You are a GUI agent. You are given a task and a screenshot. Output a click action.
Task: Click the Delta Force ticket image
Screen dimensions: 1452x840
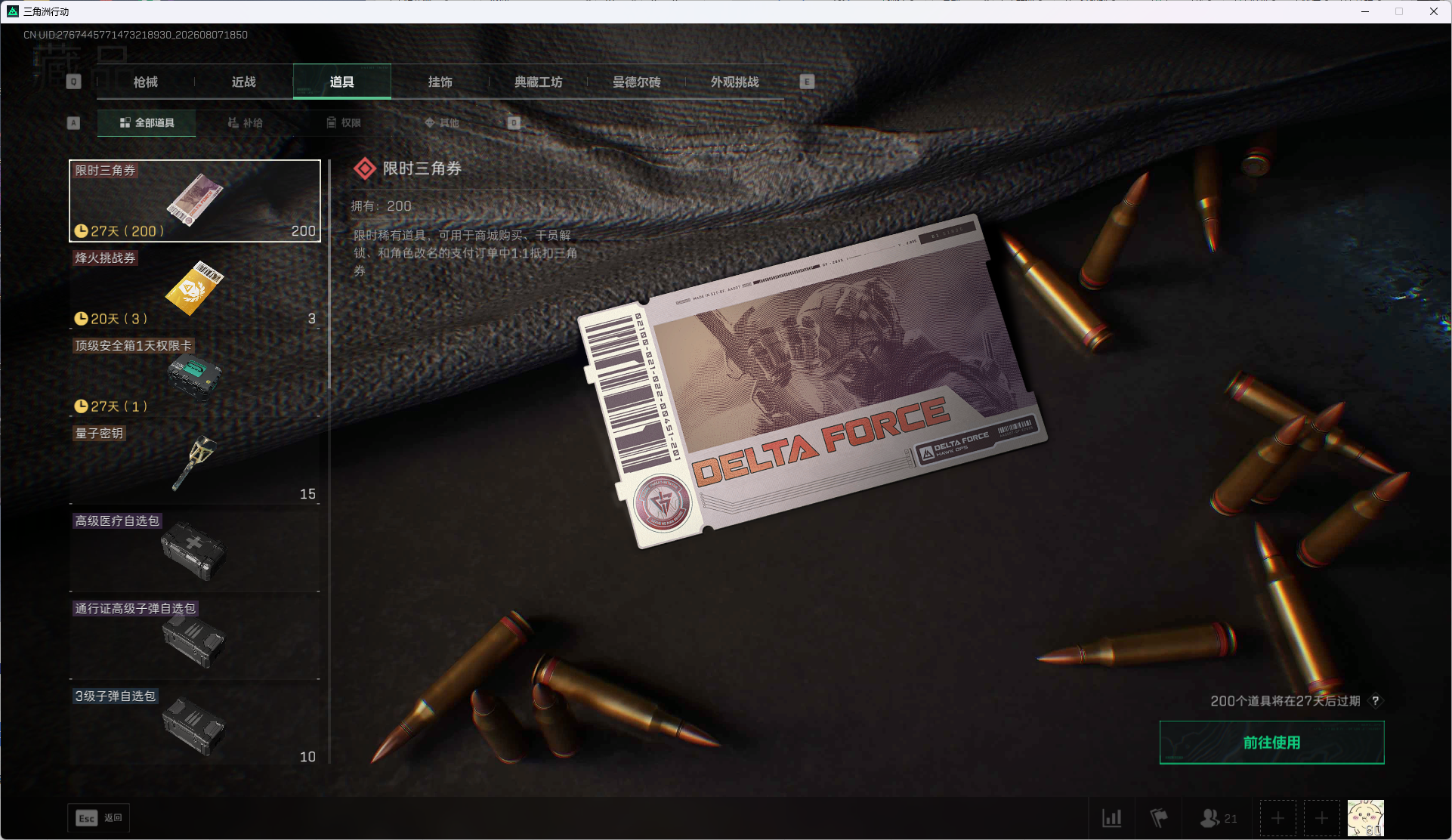pyautogui.click(x=812, y=381)
